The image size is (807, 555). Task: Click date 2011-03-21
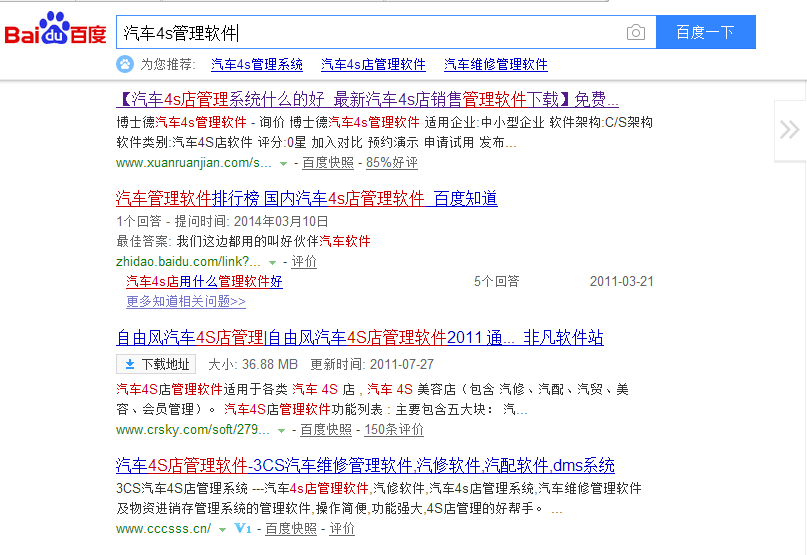coord(621,281)
